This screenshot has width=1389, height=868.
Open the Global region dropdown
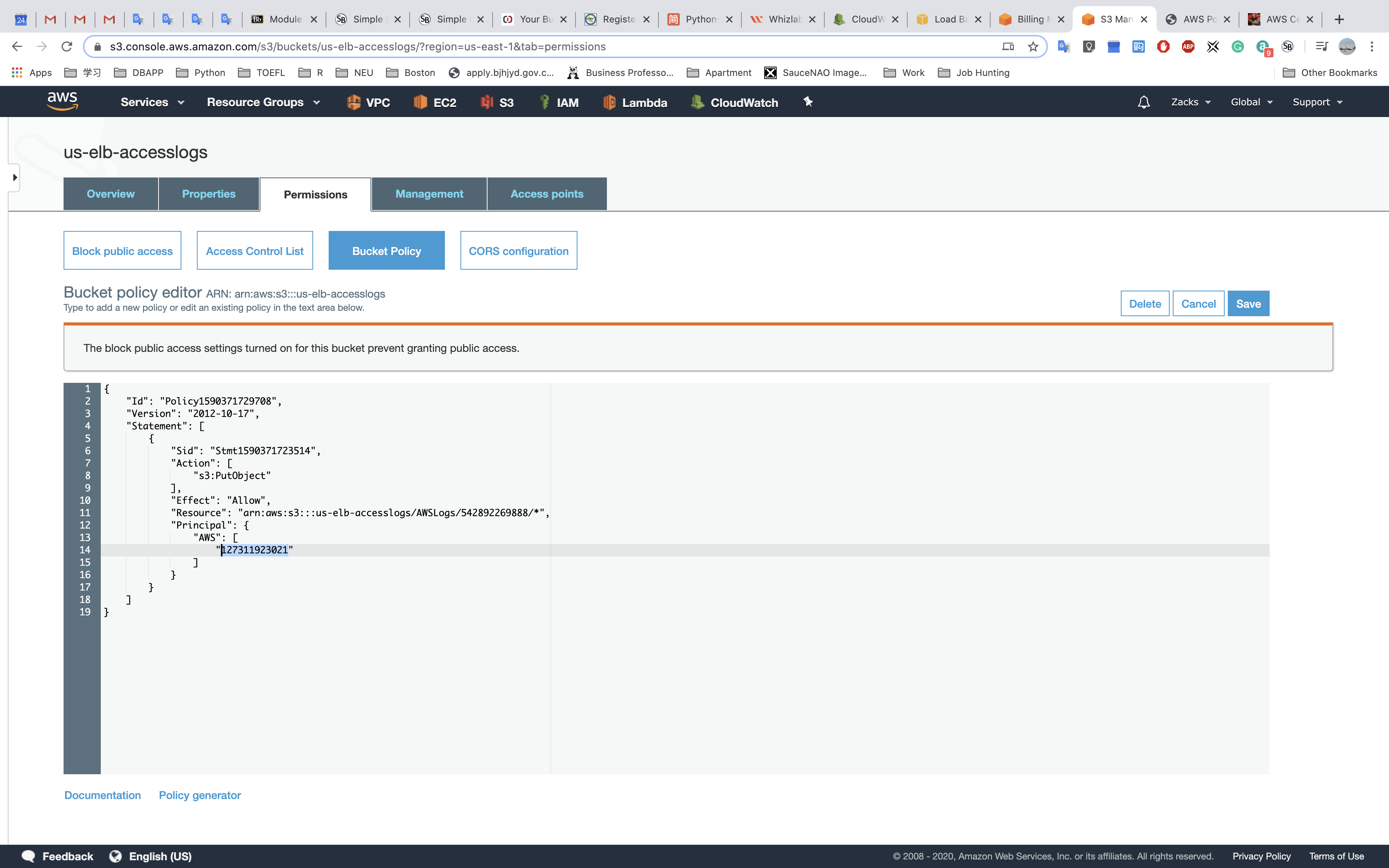pyautogui.click(x=1251, y=102)
